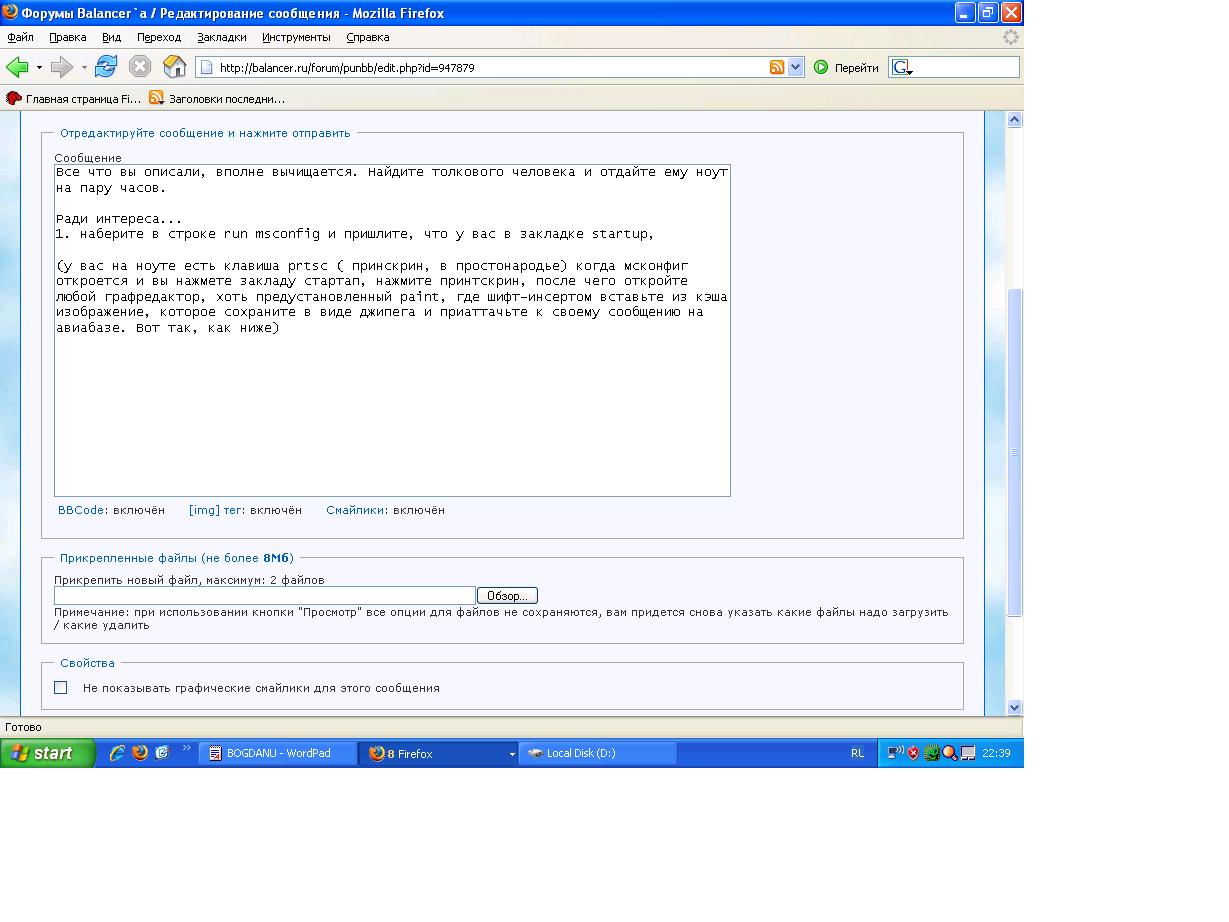Click the magnifier tray icon
This screenshot has height=922, width=1229.
coord(948,753)
